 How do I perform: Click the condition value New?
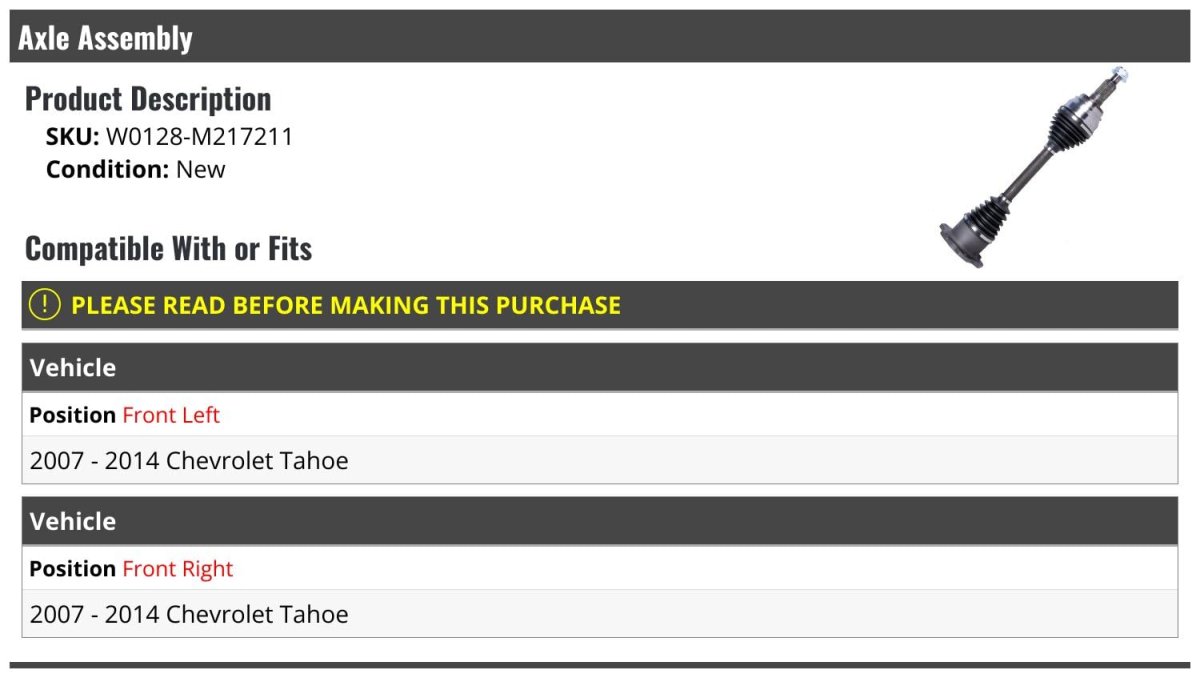tap(201, 169)
